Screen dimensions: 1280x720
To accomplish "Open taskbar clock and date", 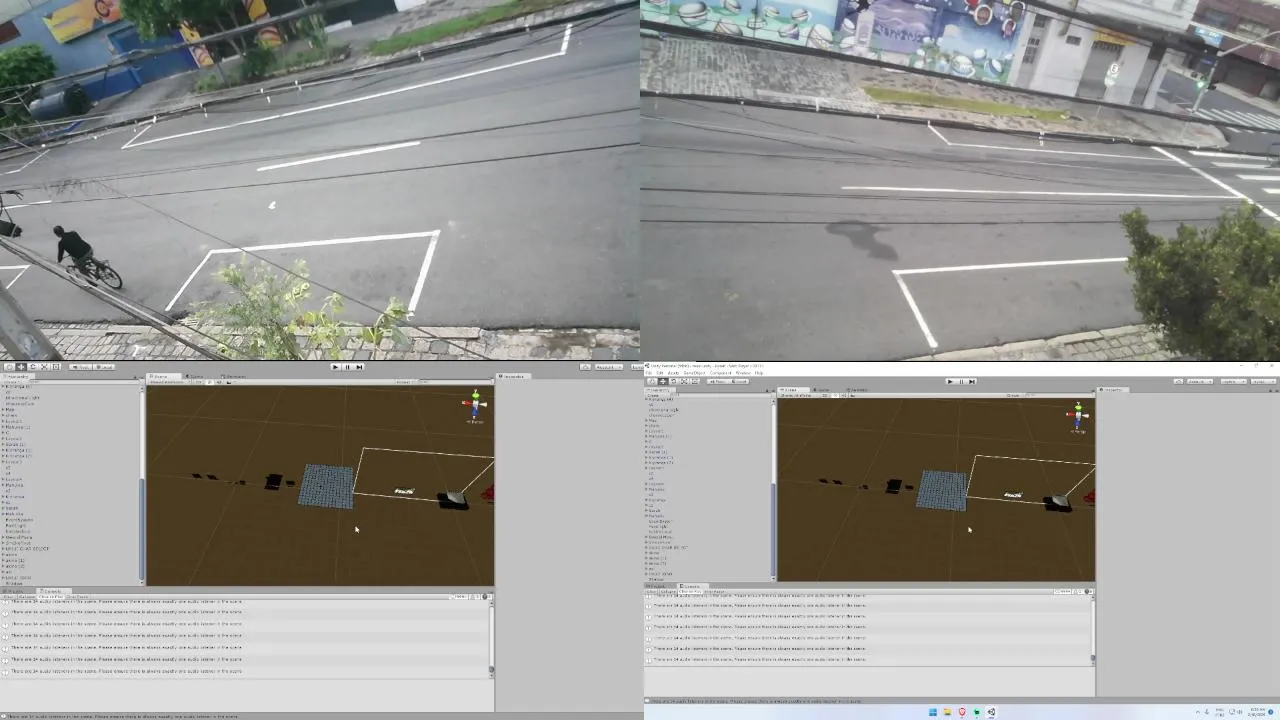I will tap(1259, 712).
